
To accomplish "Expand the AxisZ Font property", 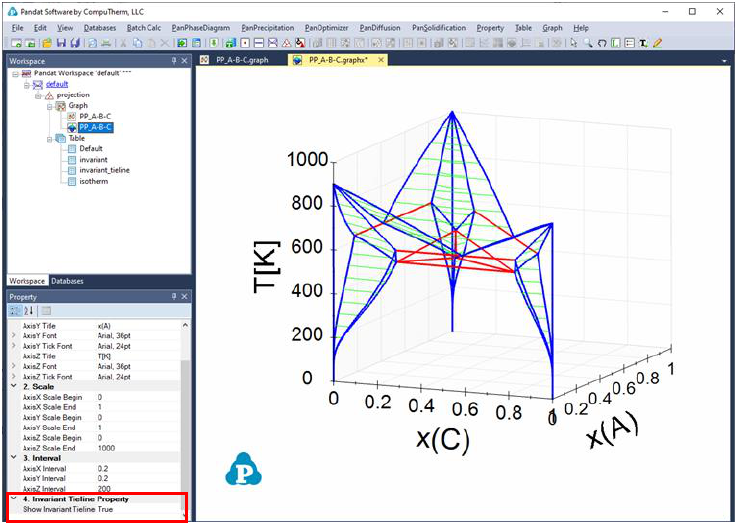I will click(14, 366).
